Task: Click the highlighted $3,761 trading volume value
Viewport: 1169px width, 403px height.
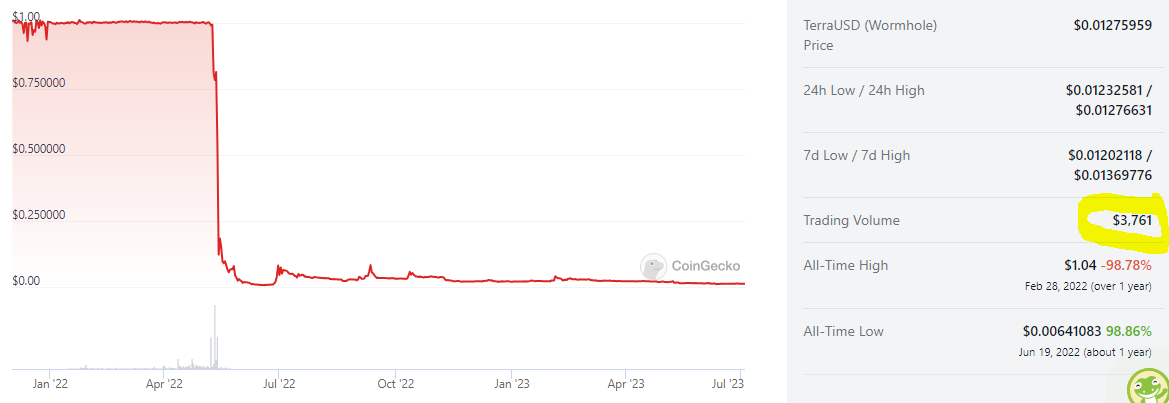Action: point(1135,220)
